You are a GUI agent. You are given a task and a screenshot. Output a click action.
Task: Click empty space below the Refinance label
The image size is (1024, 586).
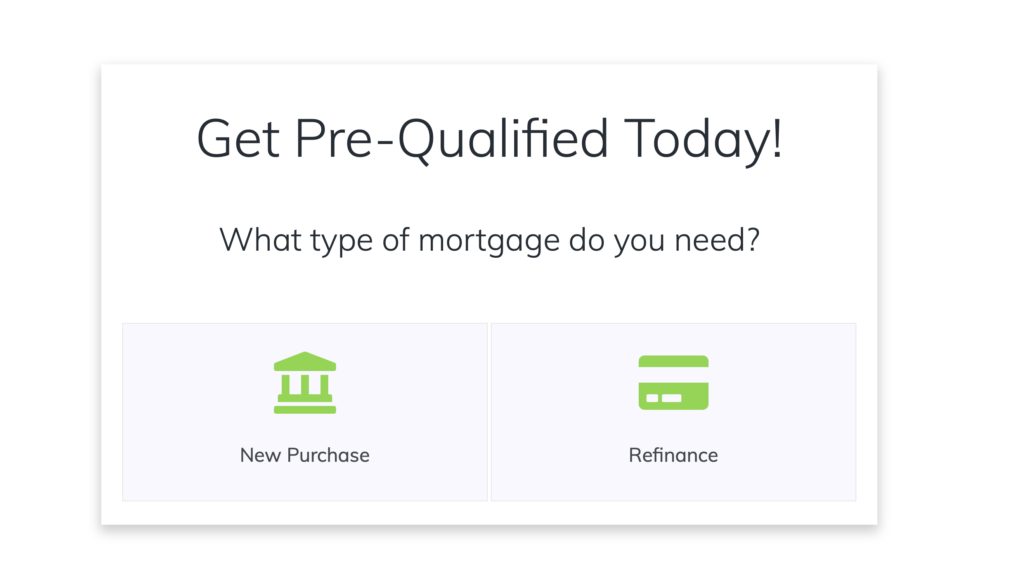(673, 483)
